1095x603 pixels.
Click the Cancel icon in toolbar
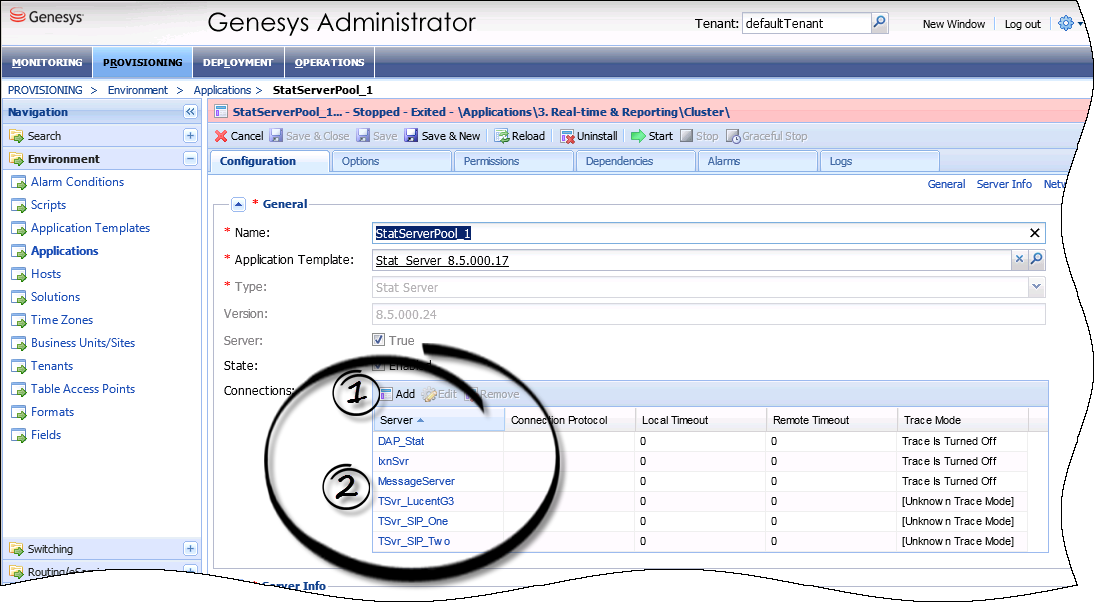coord(222,136)
